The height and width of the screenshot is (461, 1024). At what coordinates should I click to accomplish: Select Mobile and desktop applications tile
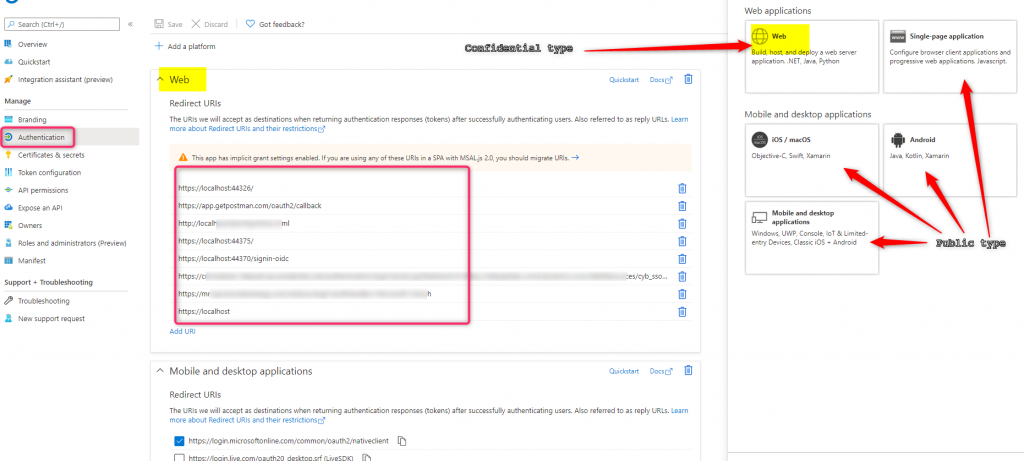point(812,238)
